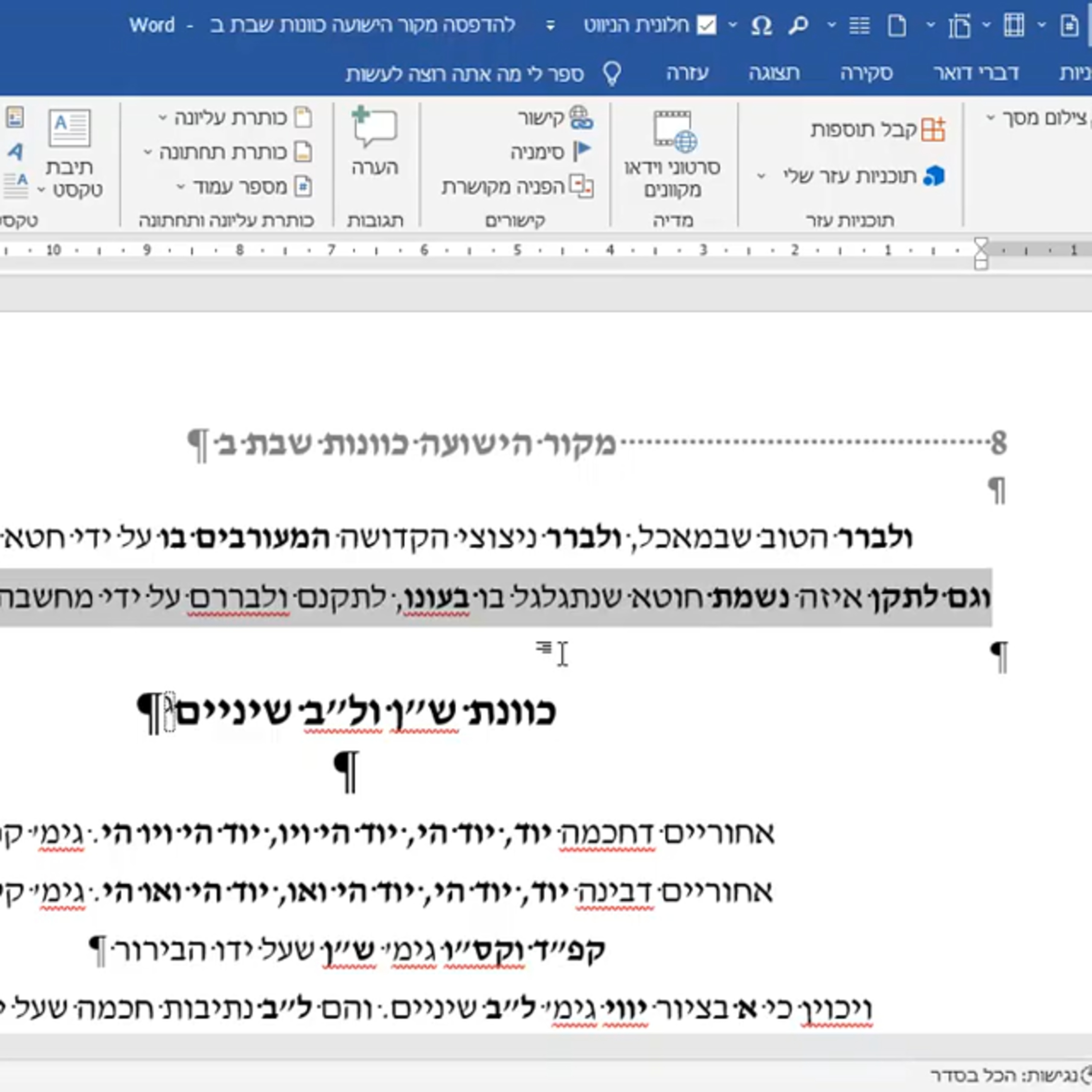Click the hash page icon beside מספר עמוד

[304, 186]
